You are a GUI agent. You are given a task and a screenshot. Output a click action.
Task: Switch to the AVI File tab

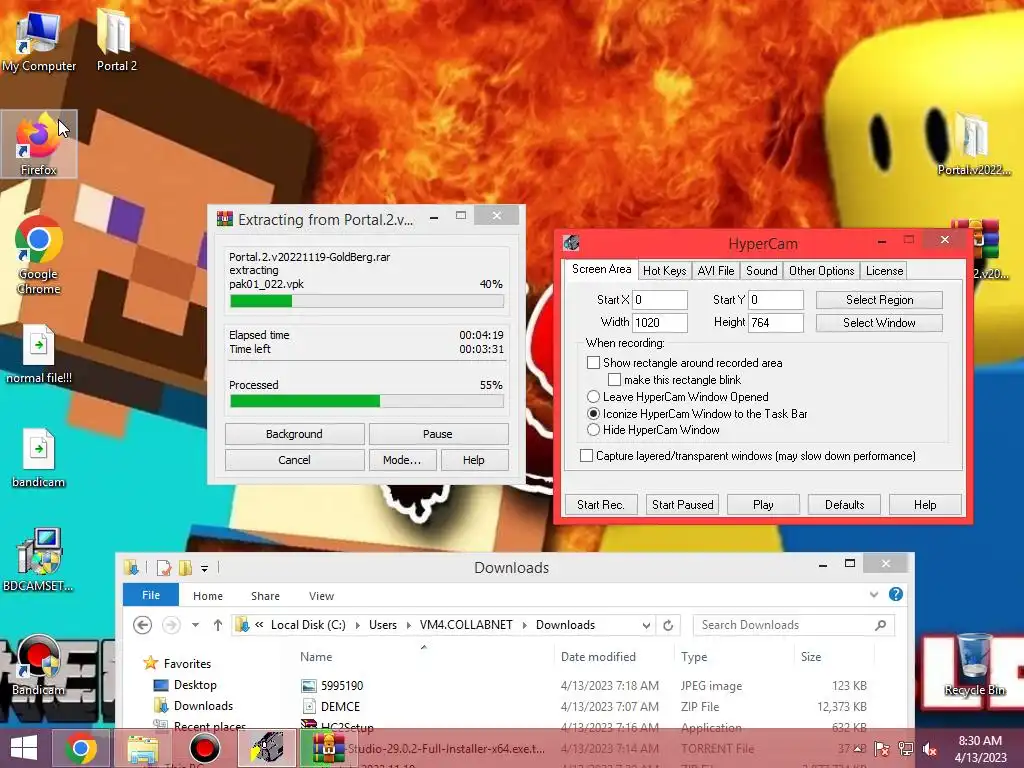pyautogui.click(x=716, y=271)
